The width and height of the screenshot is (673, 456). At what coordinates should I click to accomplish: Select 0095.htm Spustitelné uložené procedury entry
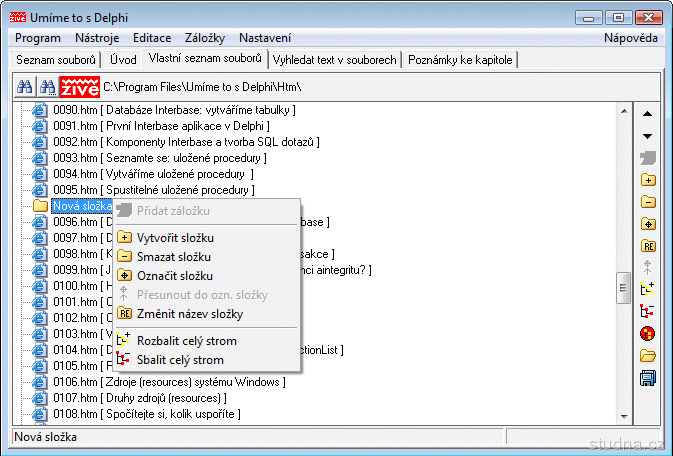(154, 190)
